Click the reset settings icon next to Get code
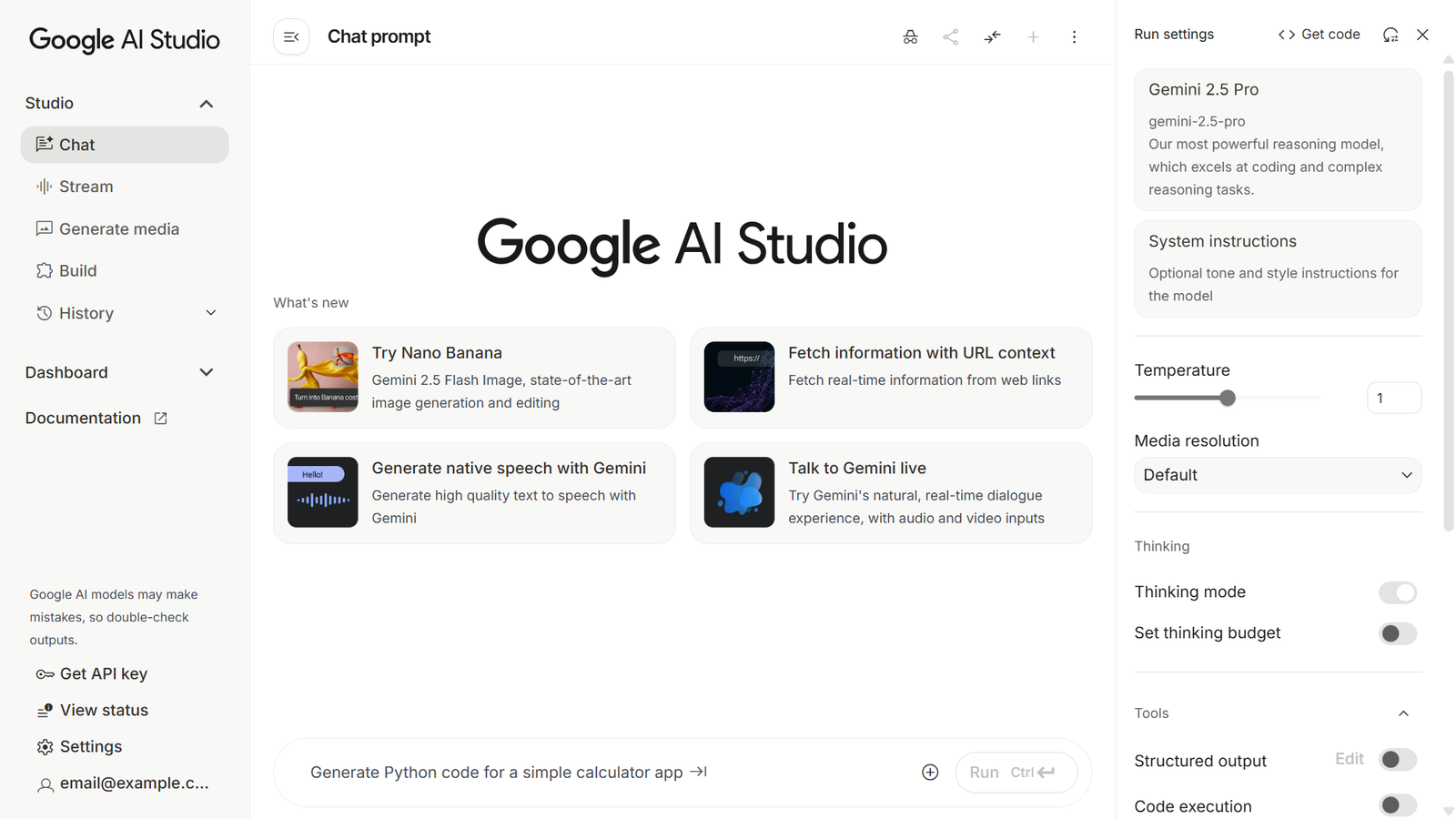The height and width of the screenshot is (819, 1456). (1390, 35)
